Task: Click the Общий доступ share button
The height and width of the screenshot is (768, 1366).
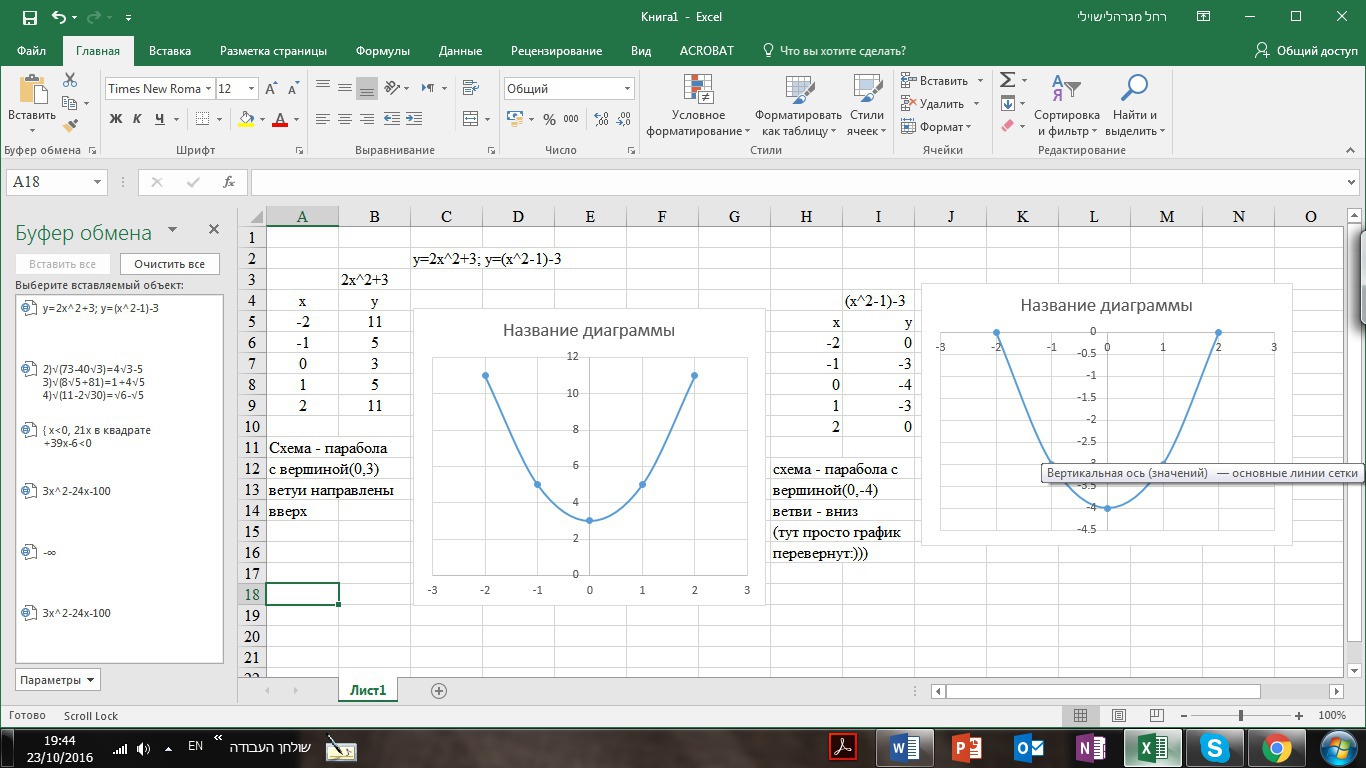Action: 1306,51
